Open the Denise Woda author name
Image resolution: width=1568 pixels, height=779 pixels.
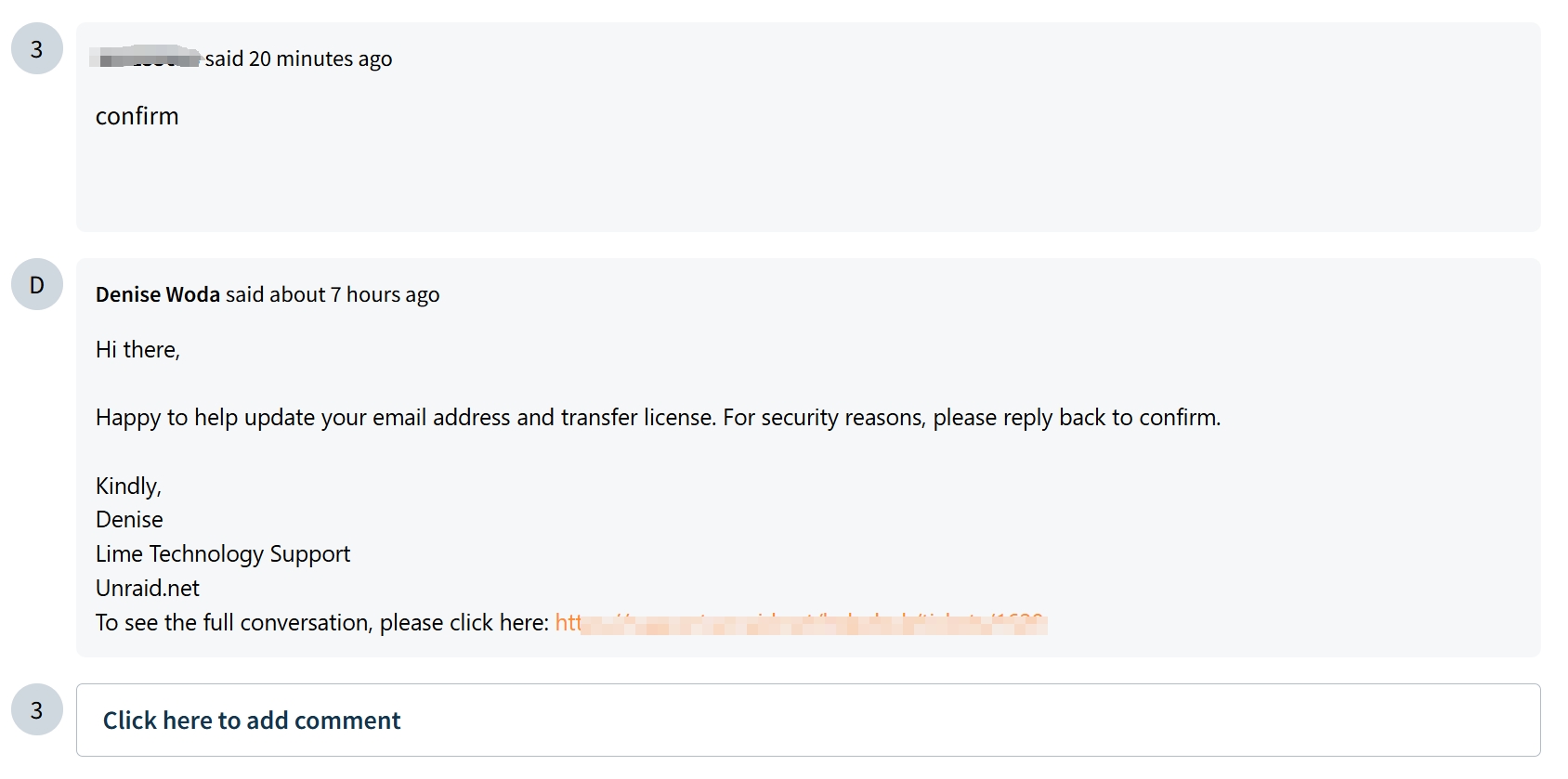click(x=158, y=294)
